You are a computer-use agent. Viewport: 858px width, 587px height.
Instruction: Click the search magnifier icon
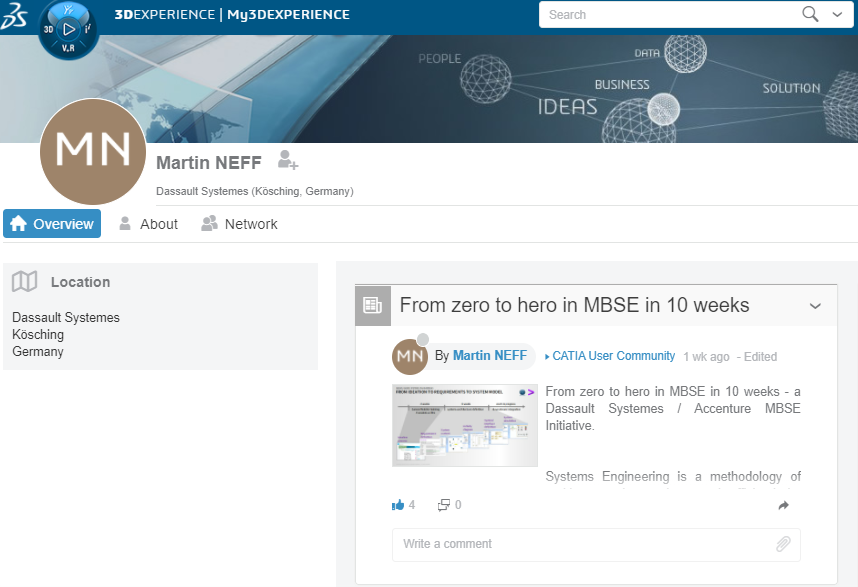tap(810, 14)
